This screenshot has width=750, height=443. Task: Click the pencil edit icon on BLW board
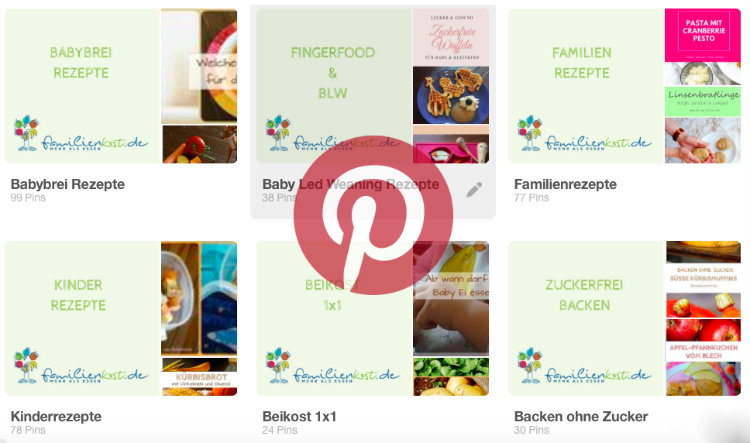tap(474, 190)
